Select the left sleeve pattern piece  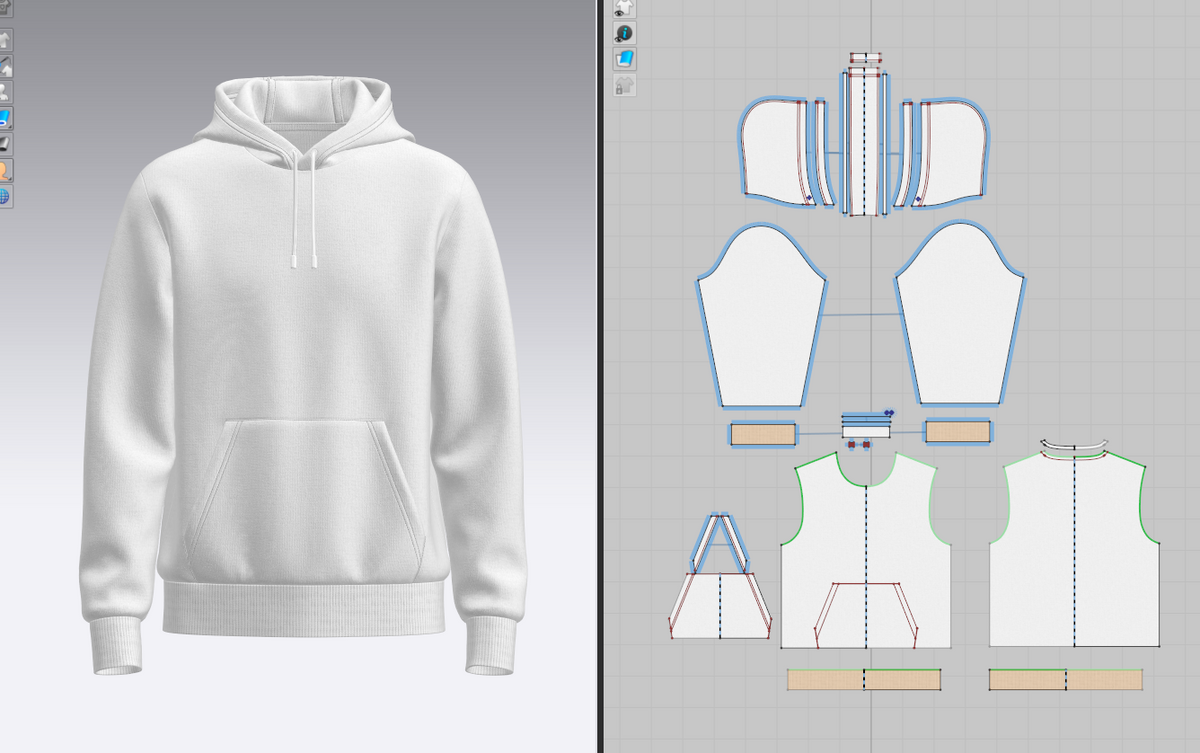[x=762, y=316]
